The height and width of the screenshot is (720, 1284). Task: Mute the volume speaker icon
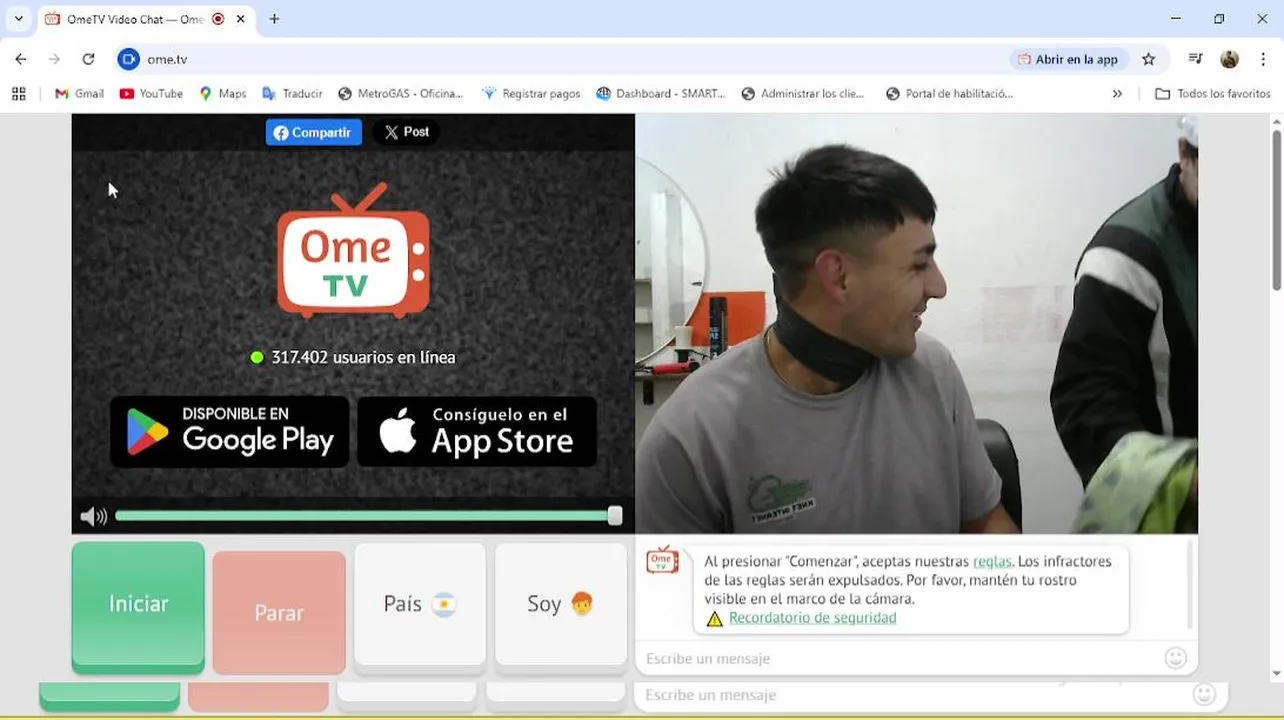93,516
